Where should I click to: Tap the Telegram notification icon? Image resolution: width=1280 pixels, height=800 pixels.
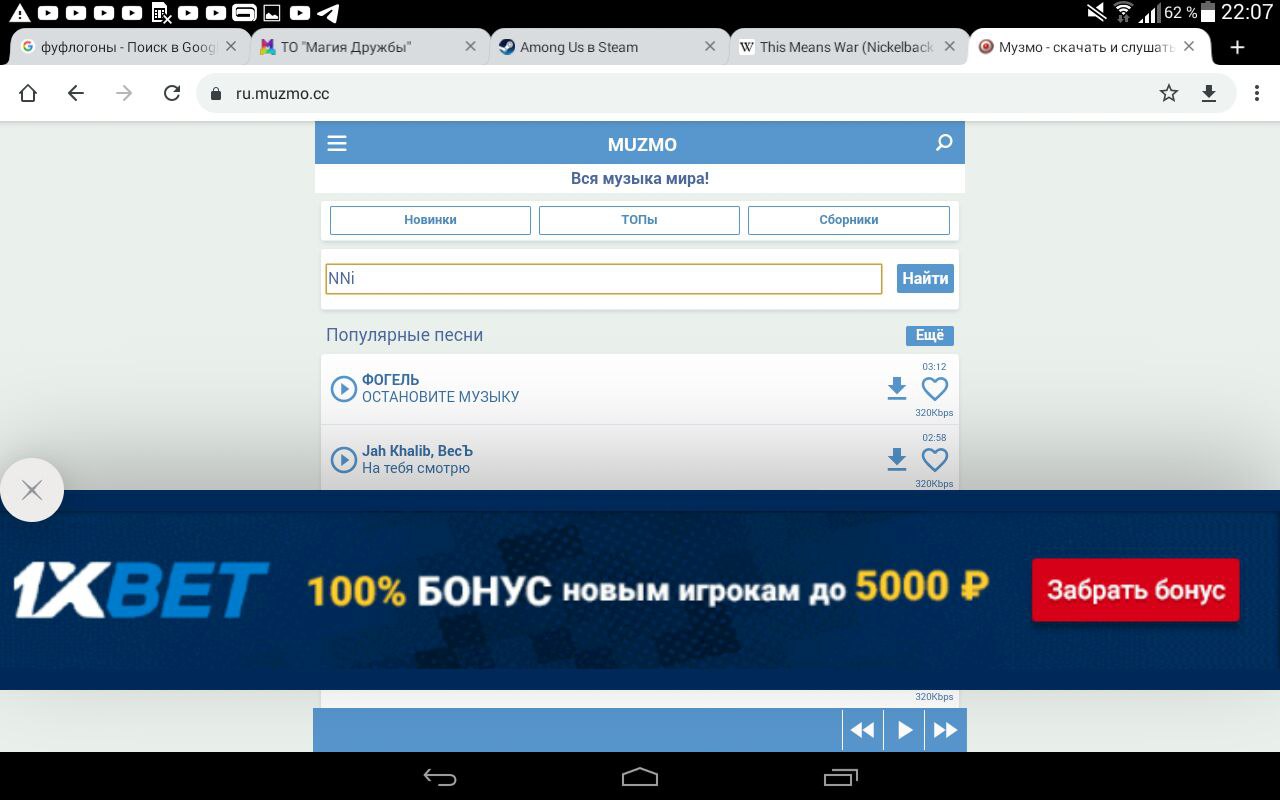pyautogui.click(x=327, y=13)
